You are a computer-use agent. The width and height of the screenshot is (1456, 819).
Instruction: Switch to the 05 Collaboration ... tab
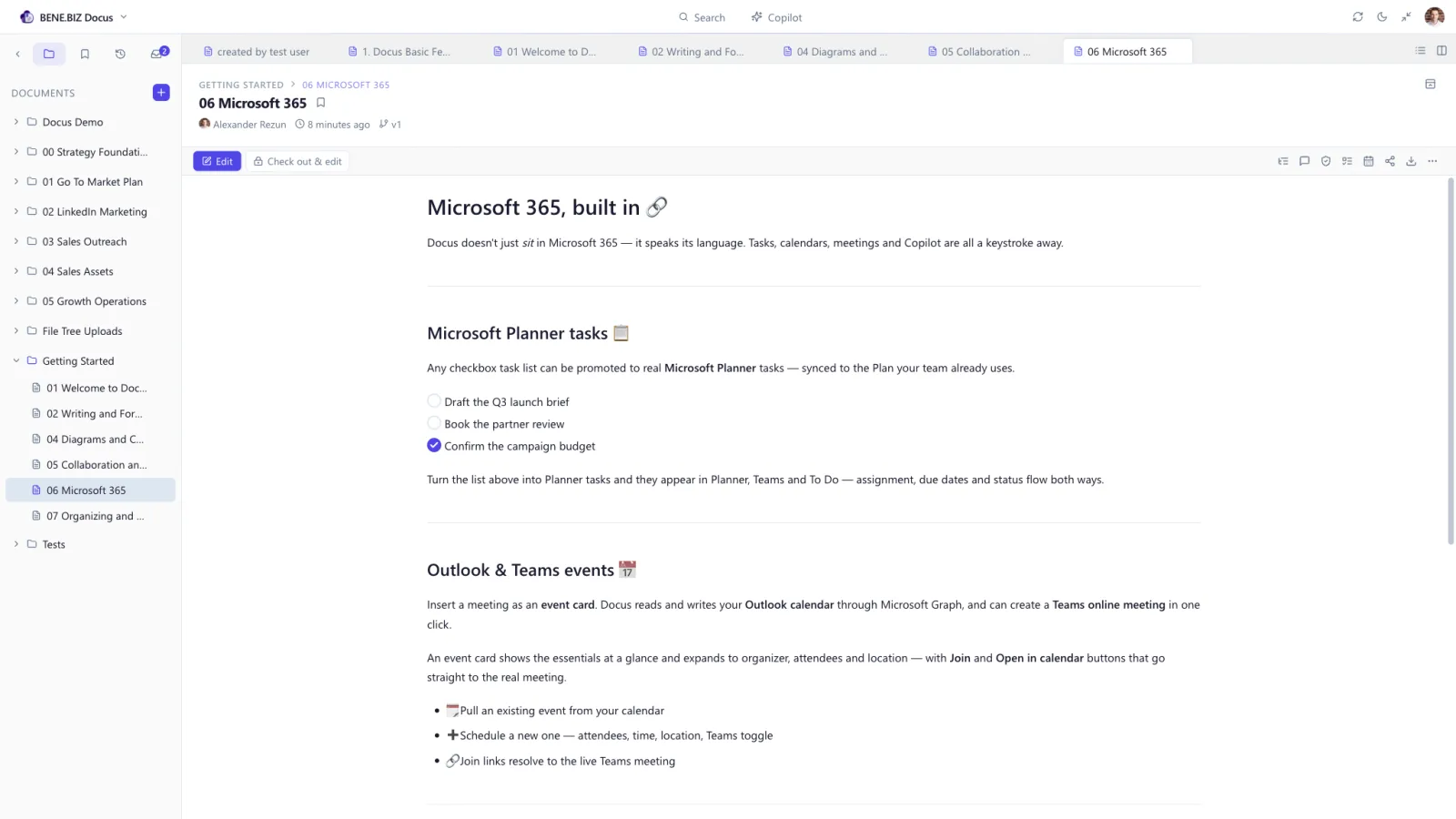pos(979,52)
